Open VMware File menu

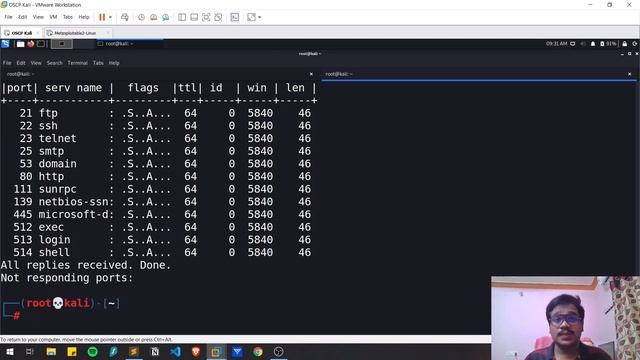(8, 17)
